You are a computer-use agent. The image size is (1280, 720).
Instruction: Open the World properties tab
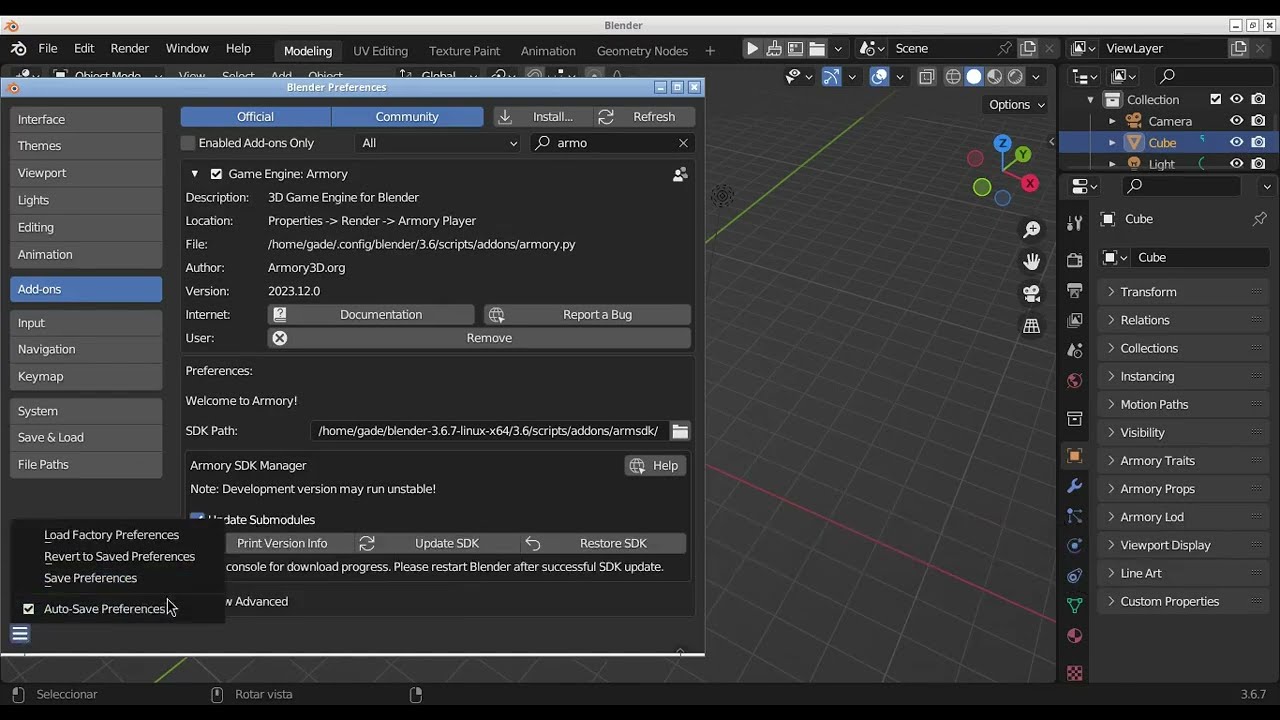click(1074, 381)
